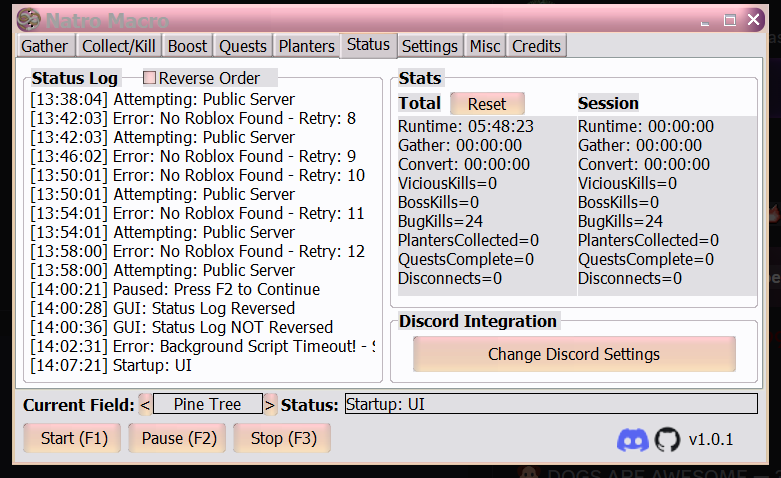Select log line 'No Roblox Found - Retry: 9'
Viewport: 781px width, 478px height.
point(193,156)
